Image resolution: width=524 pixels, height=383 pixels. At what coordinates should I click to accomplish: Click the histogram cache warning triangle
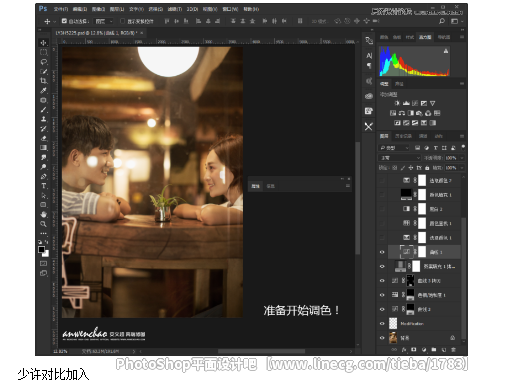pos(446,51)
